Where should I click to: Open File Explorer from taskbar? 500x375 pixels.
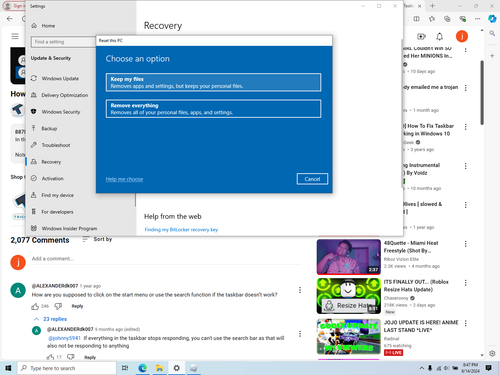click(x=160, y=368)
